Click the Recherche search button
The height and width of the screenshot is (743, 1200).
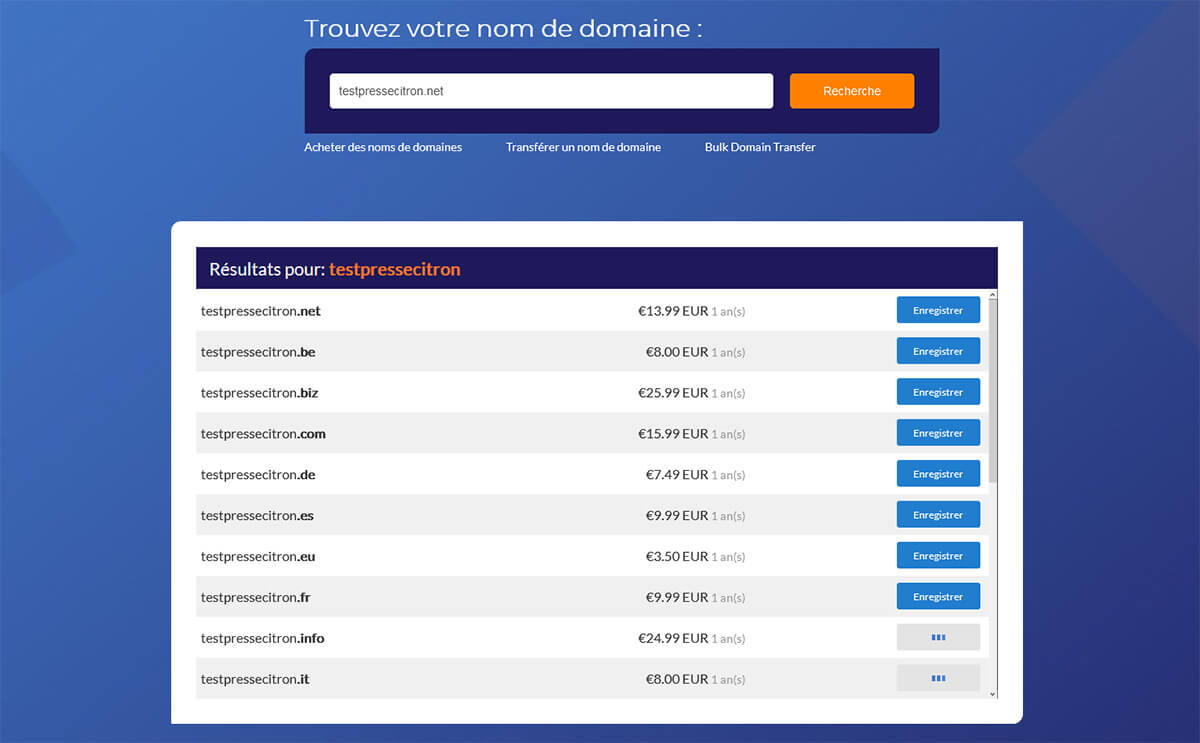pos(851,90)
